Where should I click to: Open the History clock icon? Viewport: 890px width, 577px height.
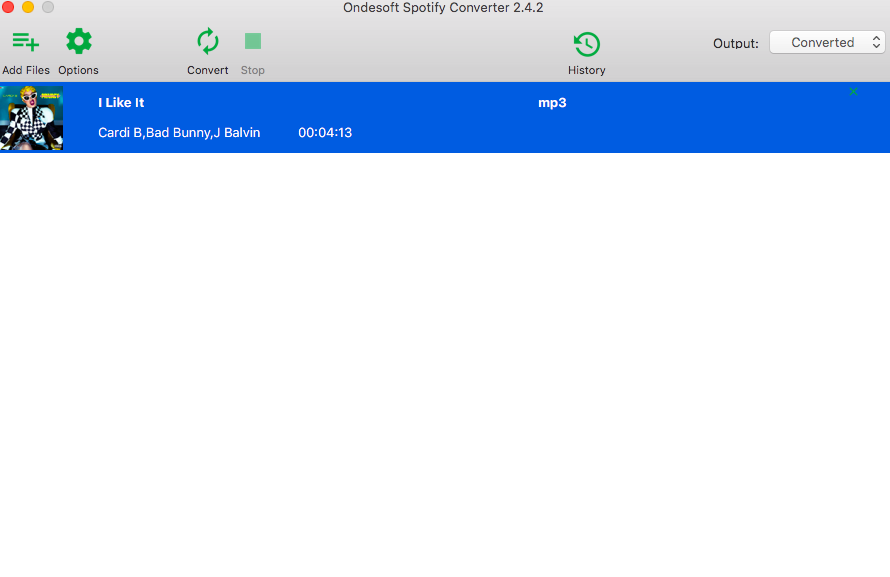point(586,44)
